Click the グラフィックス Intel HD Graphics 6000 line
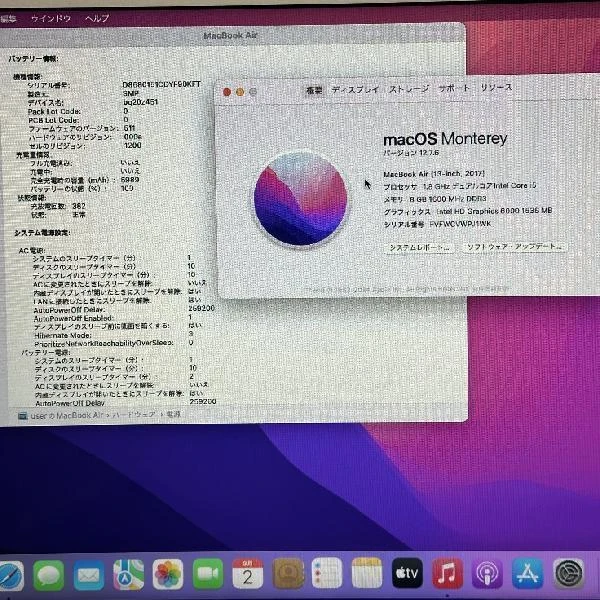Screen dimensions: 600x600 point(468,211)
